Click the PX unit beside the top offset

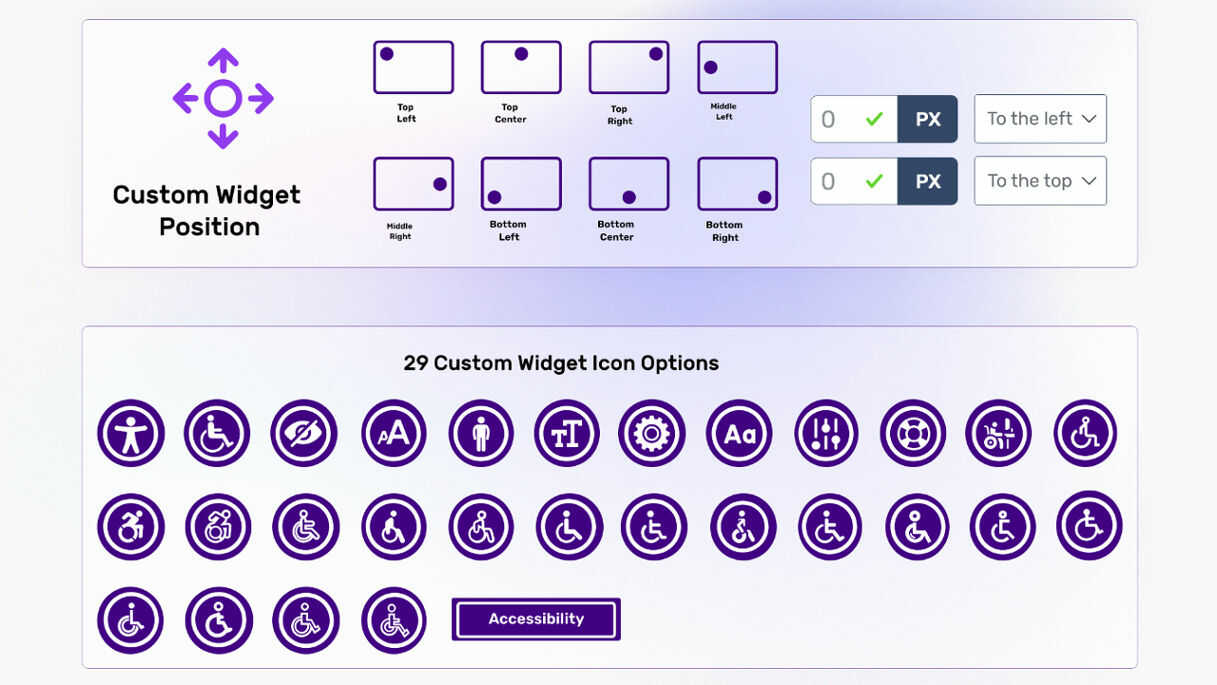tap(928, 181)
